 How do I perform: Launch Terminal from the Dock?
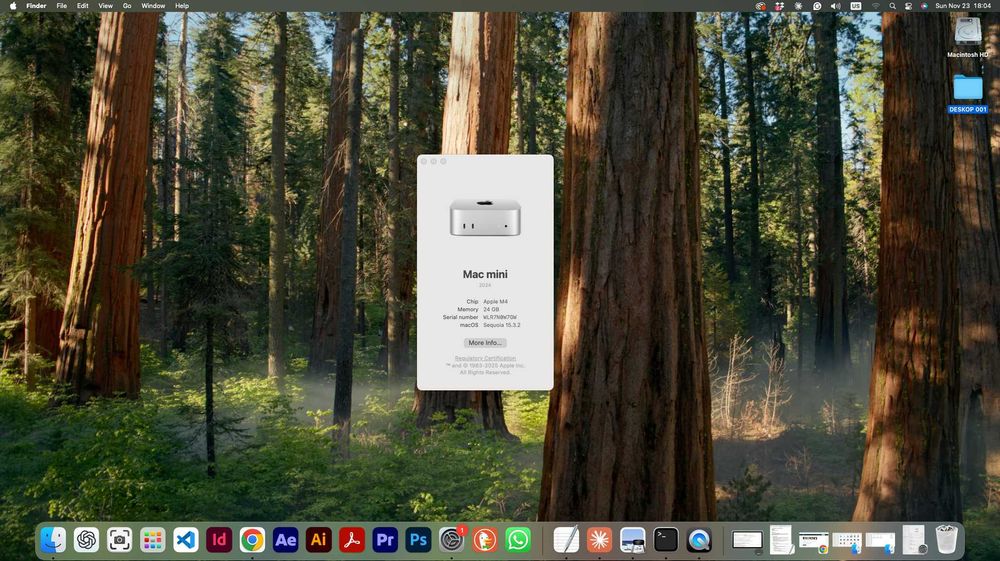665,540
